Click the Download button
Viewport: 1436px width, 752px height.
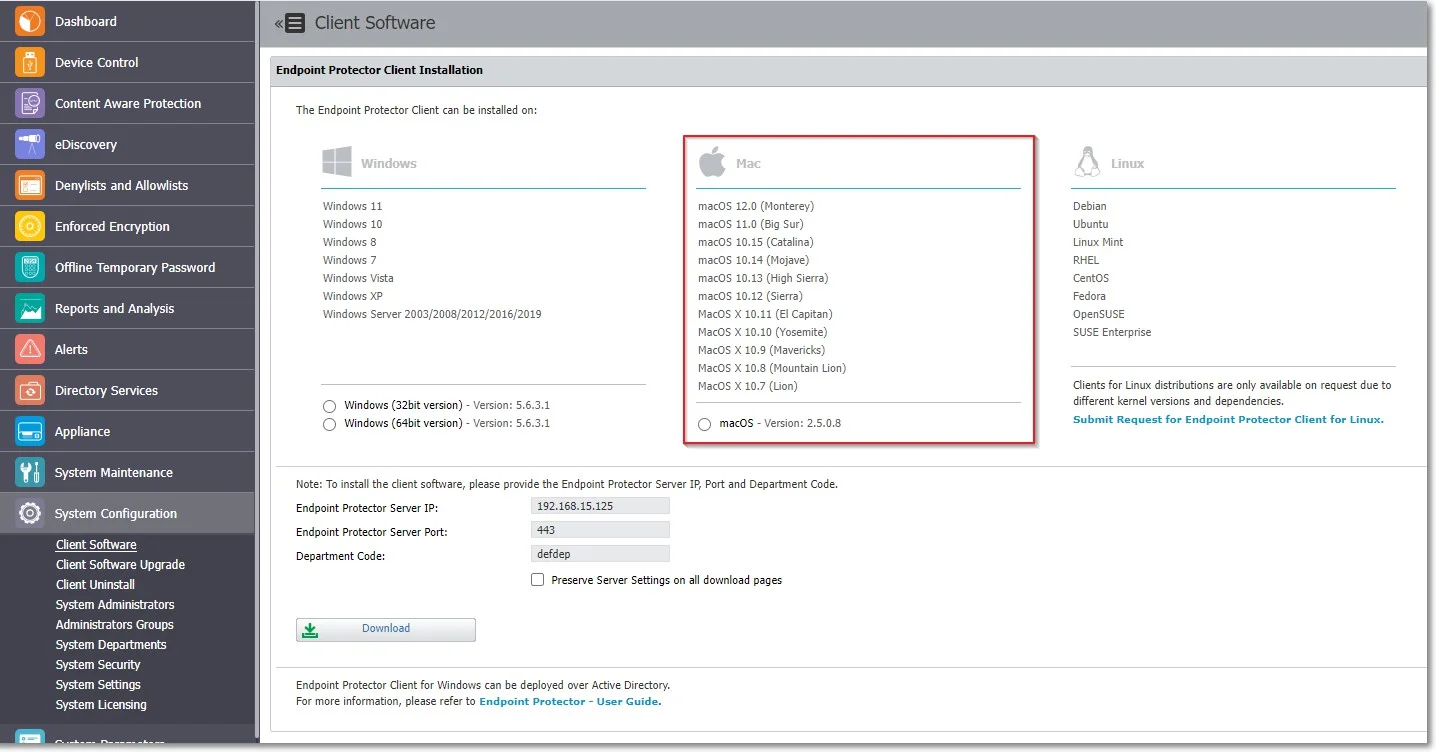click(x=386, y=629)
